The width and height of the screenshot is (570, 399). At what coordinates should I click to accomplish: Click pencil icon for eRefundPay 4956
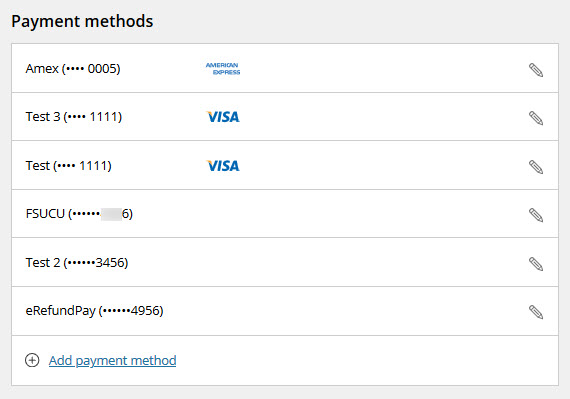point(536,312)
